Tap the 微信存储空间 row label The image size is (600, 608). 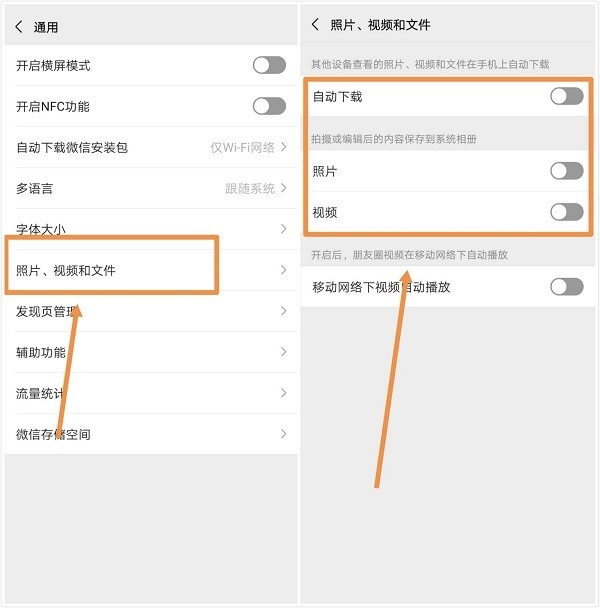point(53,434)
